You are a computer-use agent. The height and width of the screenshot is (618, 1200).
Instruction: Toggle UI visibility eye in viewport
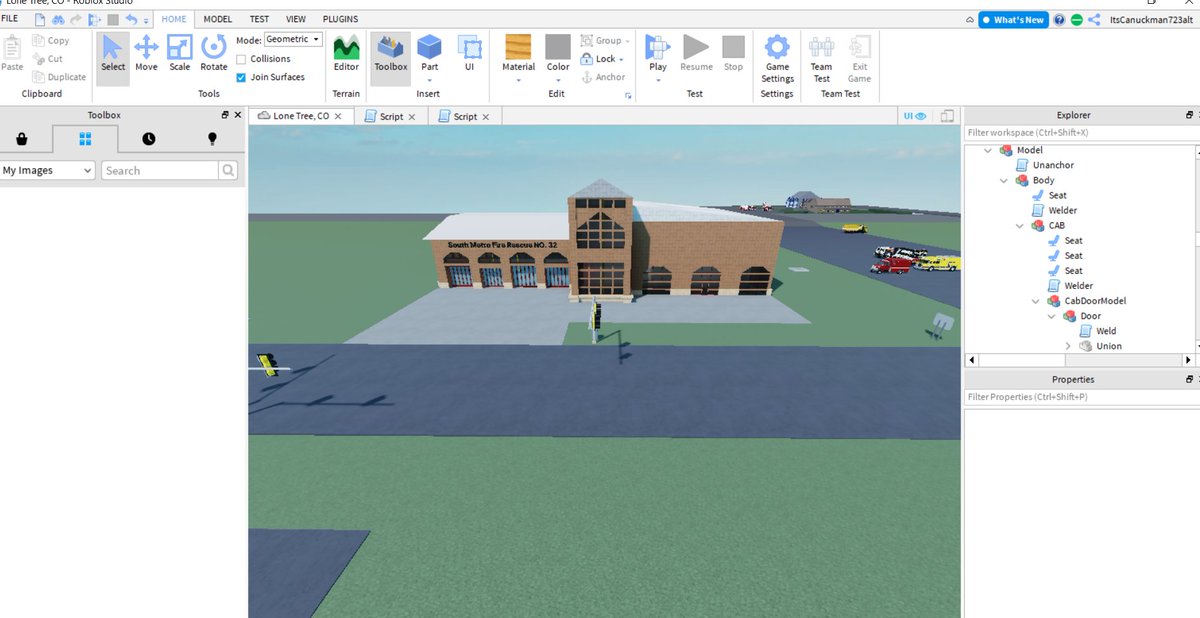tap(916, 116)
